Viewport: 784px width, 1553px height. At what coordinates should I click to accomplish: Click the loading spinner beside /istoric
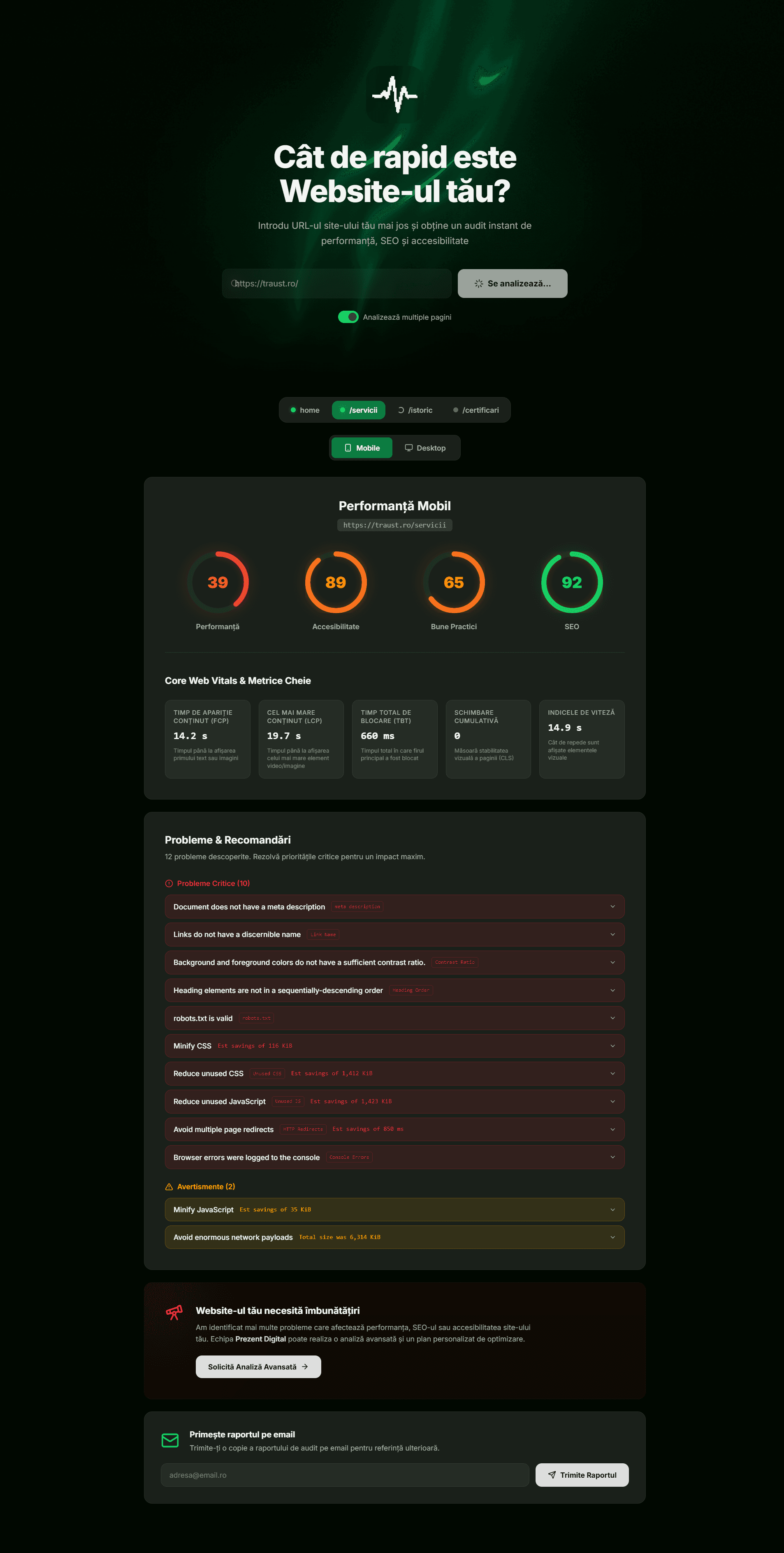(401, 410)
